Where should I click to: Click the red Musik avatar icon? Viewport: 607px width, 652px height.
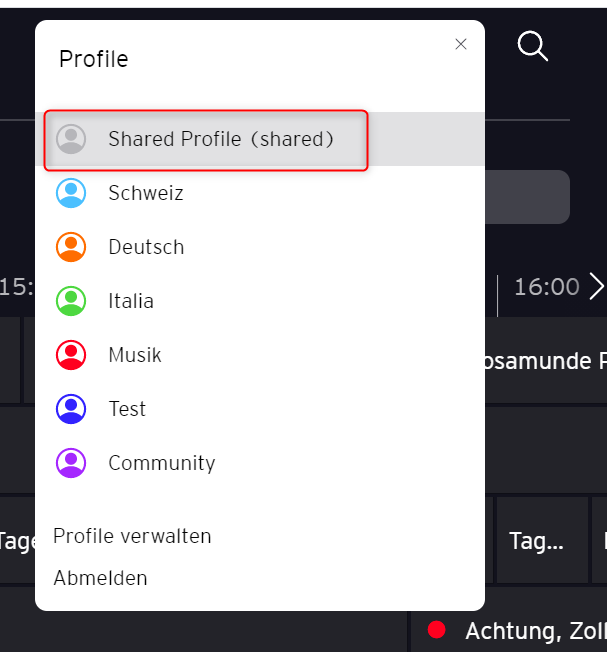coord(71,355)
